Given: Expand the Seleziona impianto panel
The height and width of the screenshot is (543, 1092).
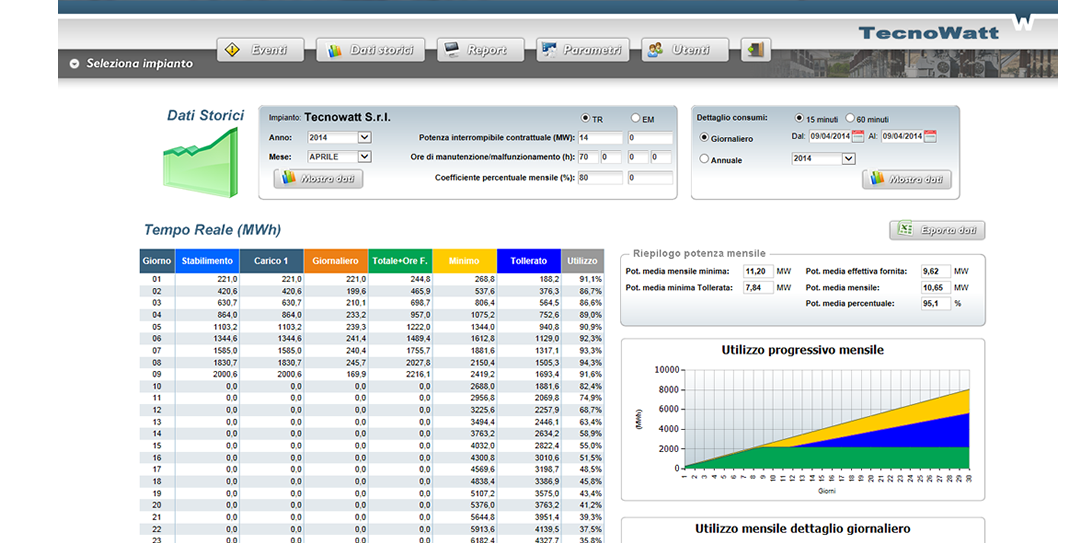Looking at the screenshot, I should coord(75,64).
